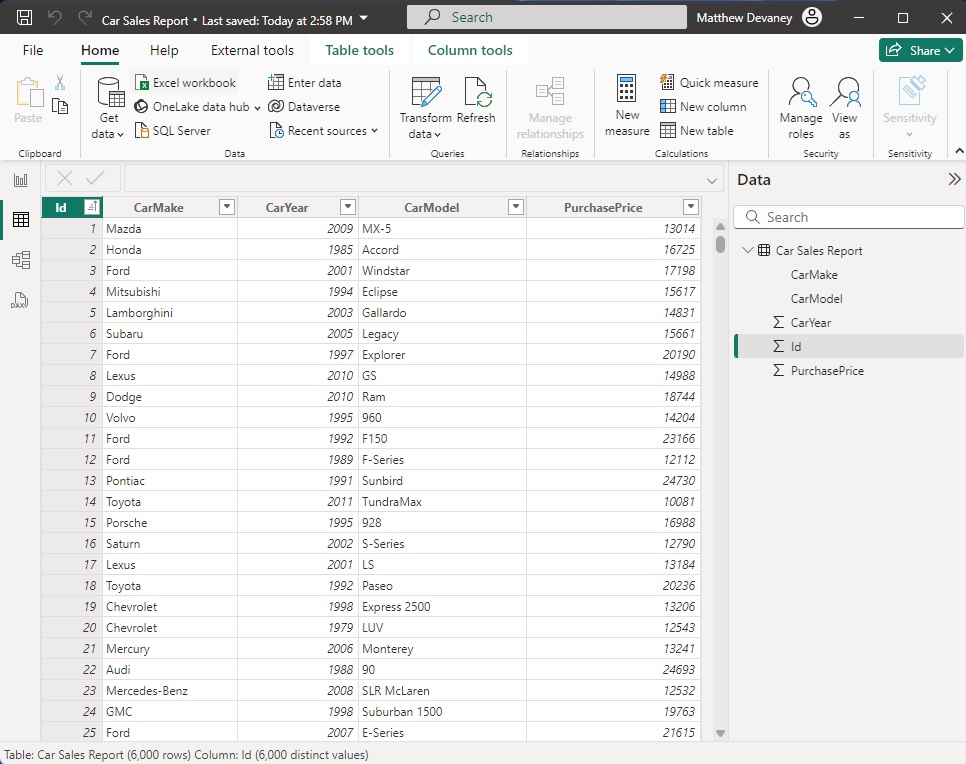Click the table scrollbar down arrow
This screenshot has height=764, width=966.
(x=720, y=733)
